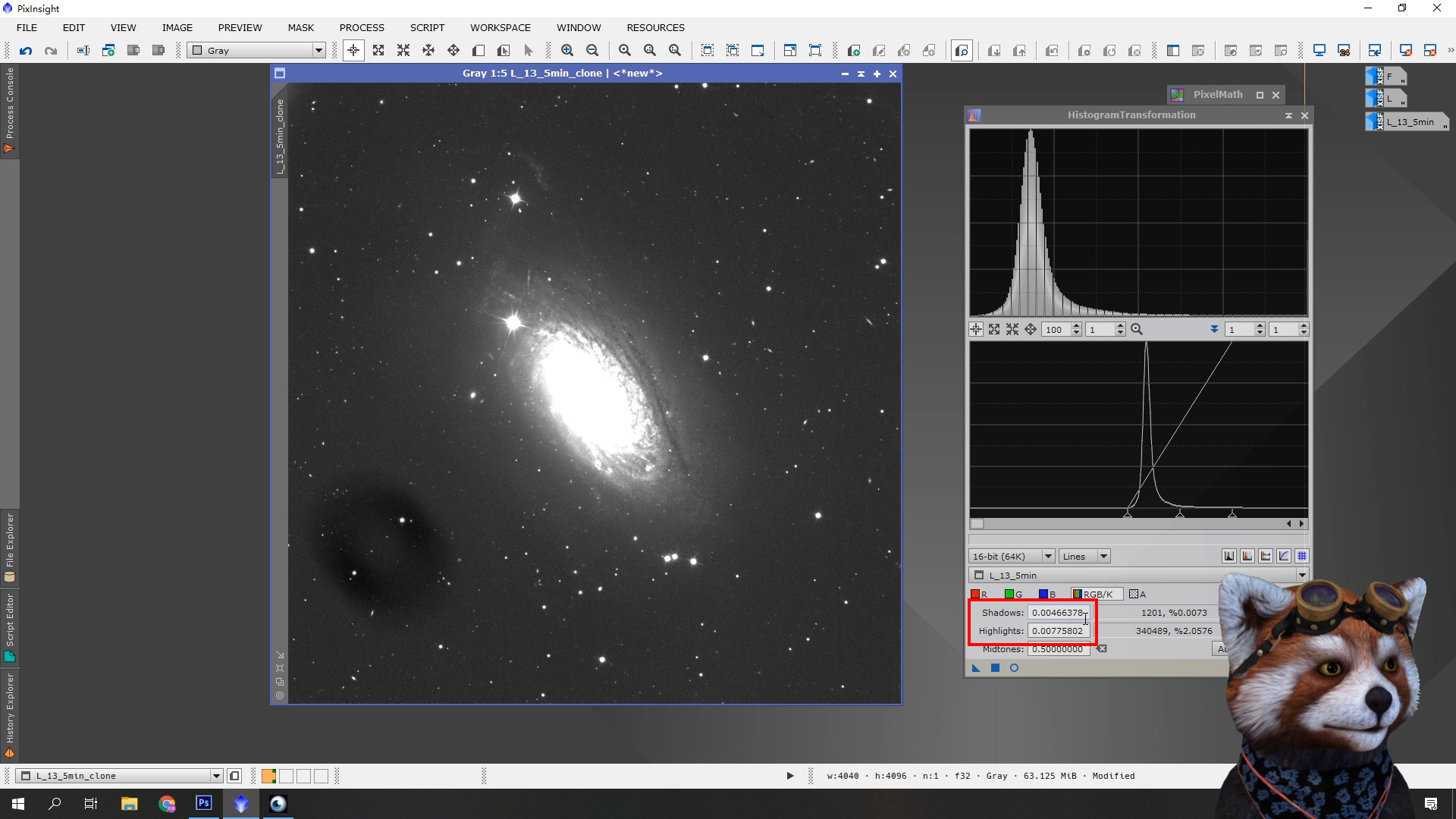Click the blue square Apply Global icon
1456x819 pixels.
click(x=995, y=668)
